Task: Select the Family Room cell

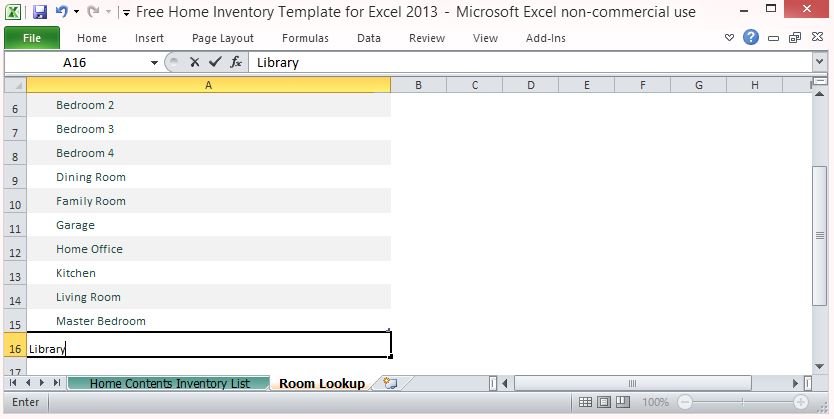Action: [x=208, y=200]
